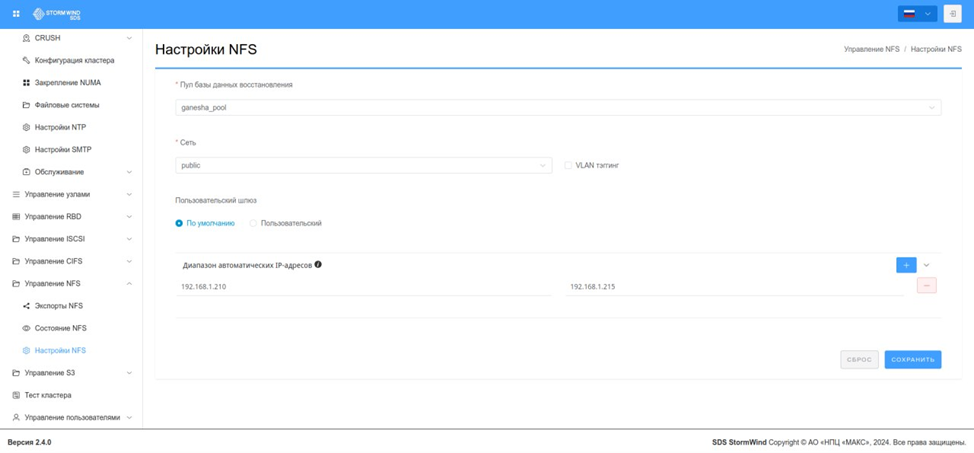
Task: Open Тест кластера menu item
Action: pos(48,395)
